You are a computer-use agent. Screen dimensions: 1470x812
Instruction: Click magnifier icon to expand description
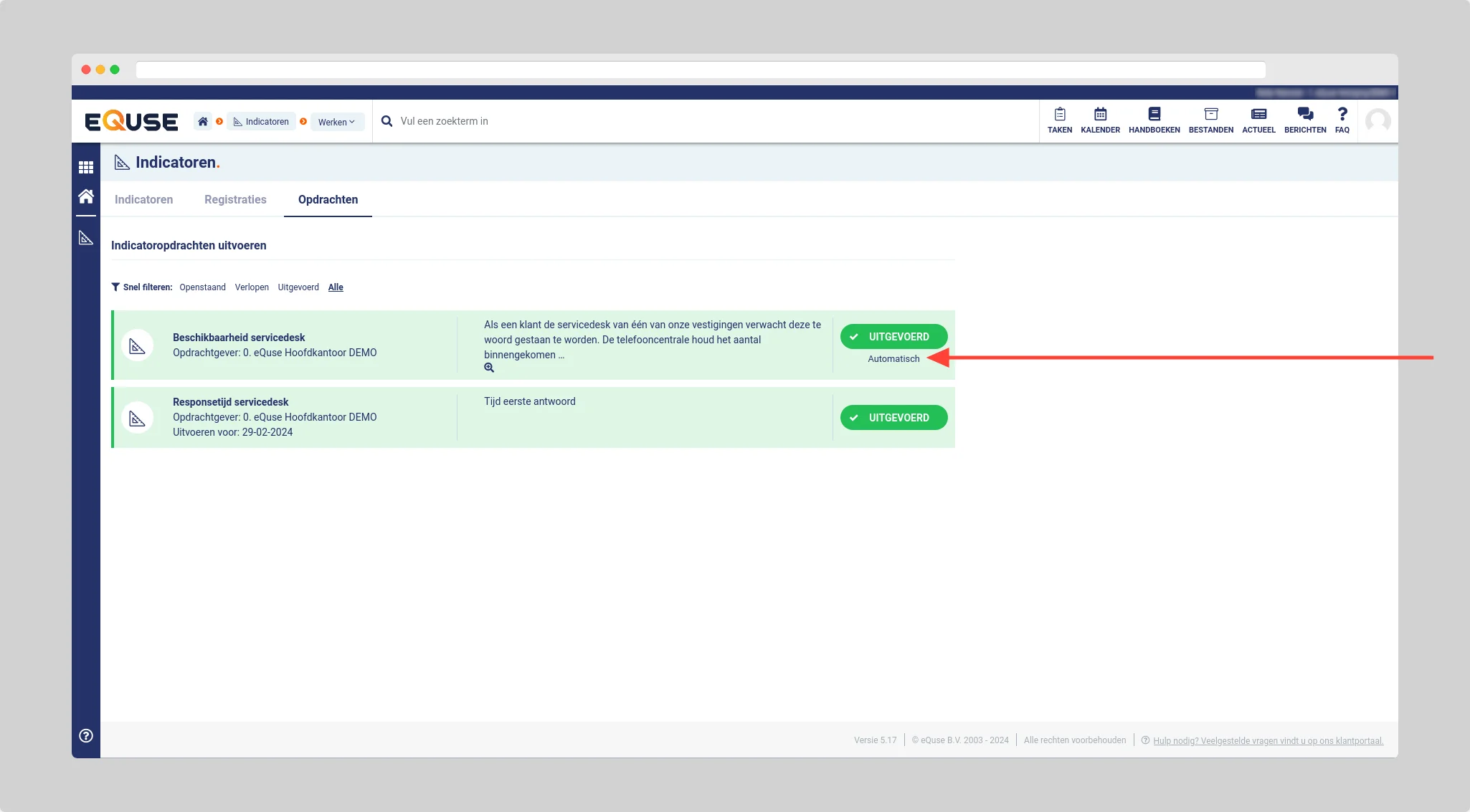[x=489, y=368]
